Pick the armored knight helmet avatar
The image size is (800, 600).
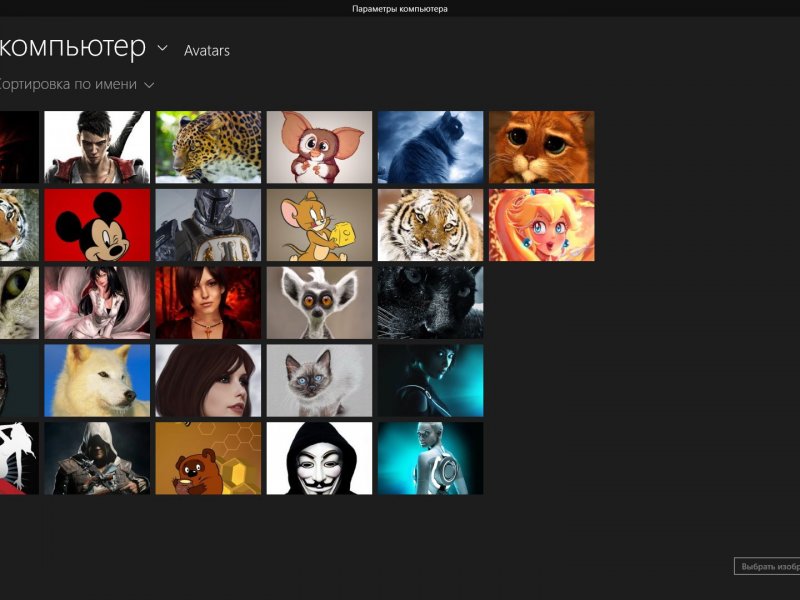[x=208, y=225]
